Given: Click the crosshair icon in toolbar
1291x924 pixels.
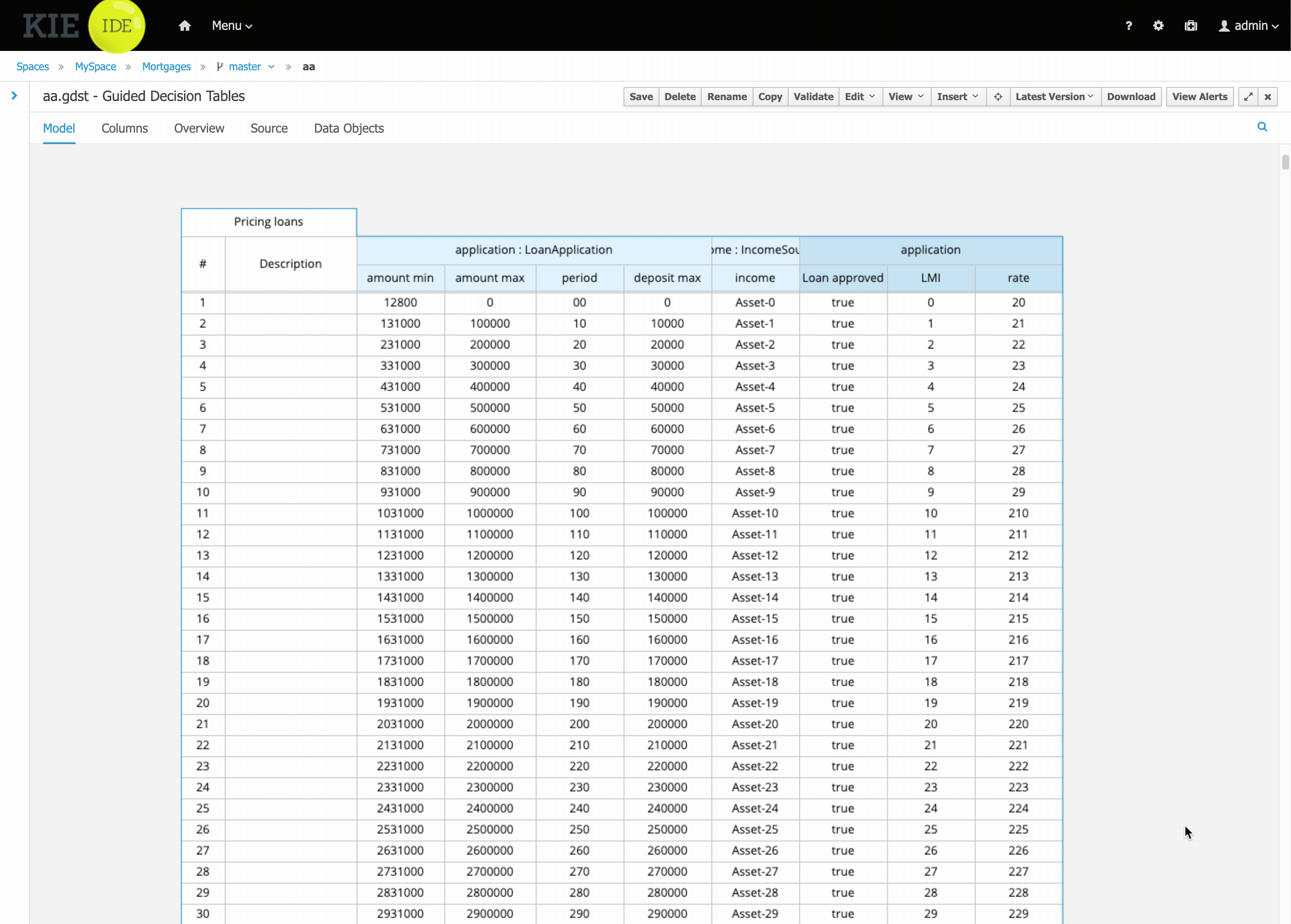Looking at the screenshot, I should point(997,97).
